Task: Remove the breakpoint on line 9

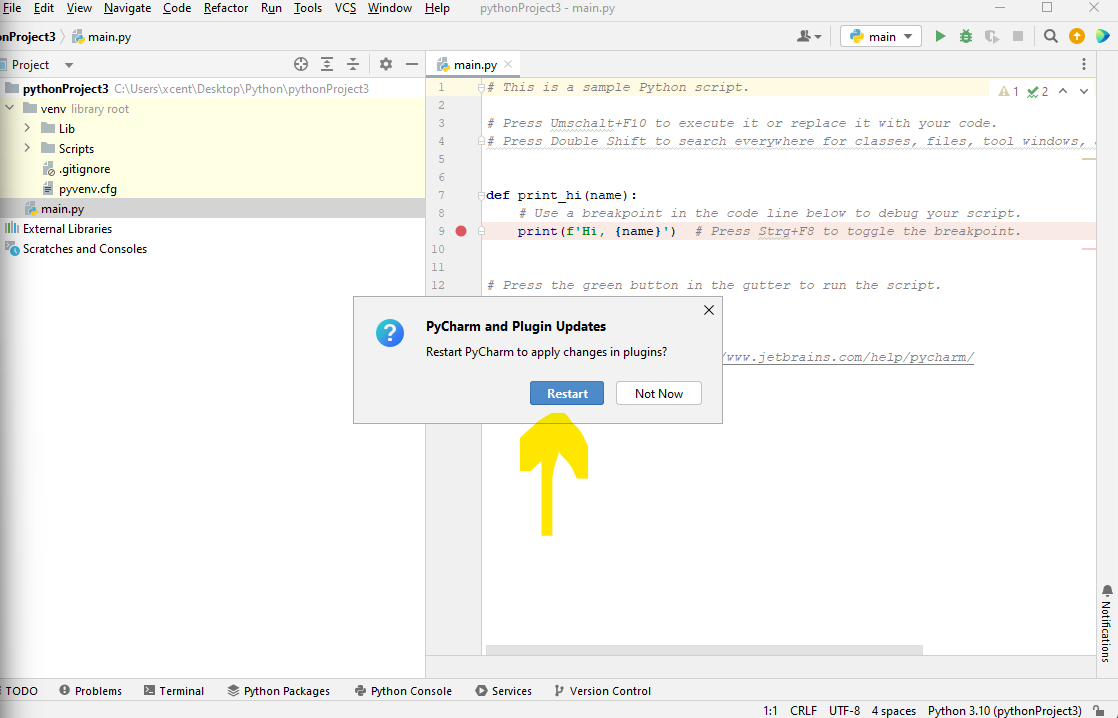Action: [460, 230]
